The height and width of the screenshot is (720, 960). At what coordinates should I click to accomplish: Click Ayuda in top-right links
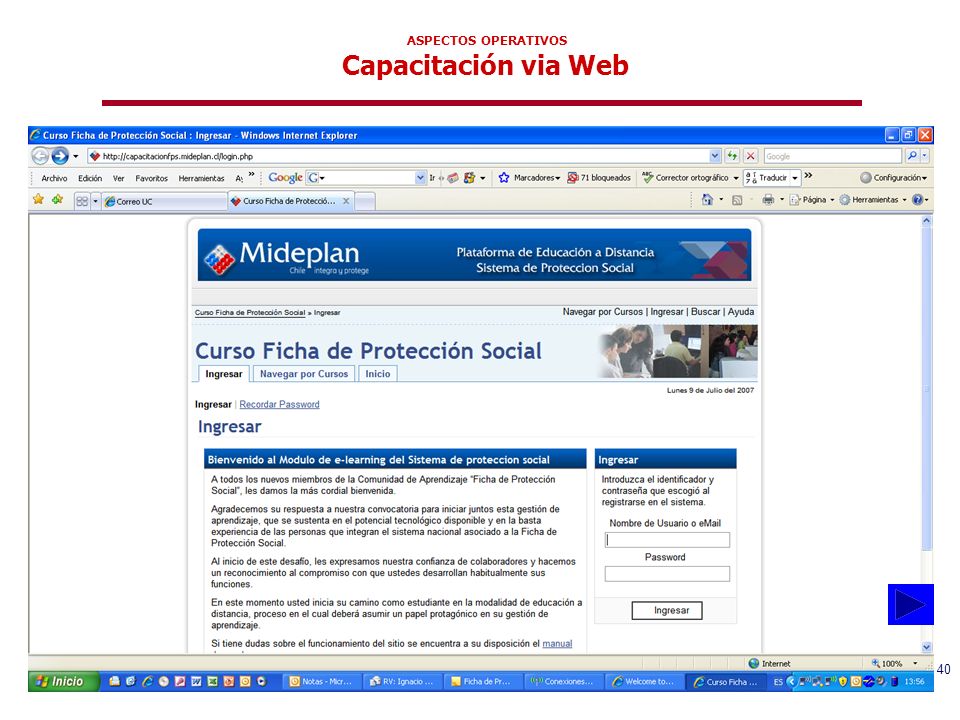pyautogui.click(x=741, y=312)
